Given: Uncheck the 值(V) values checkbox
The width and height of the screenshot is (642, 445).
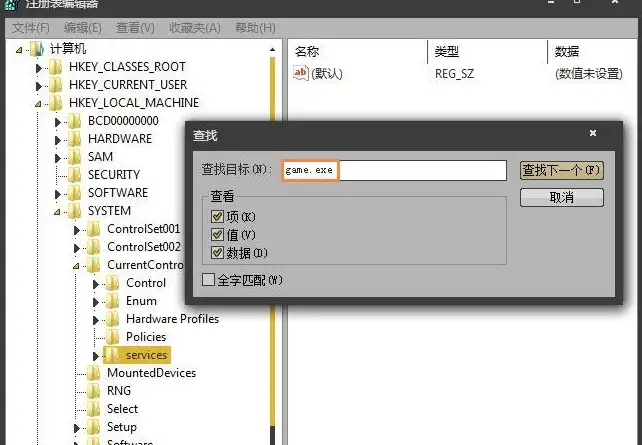Looking at the screenshot, I should [217, 235].
